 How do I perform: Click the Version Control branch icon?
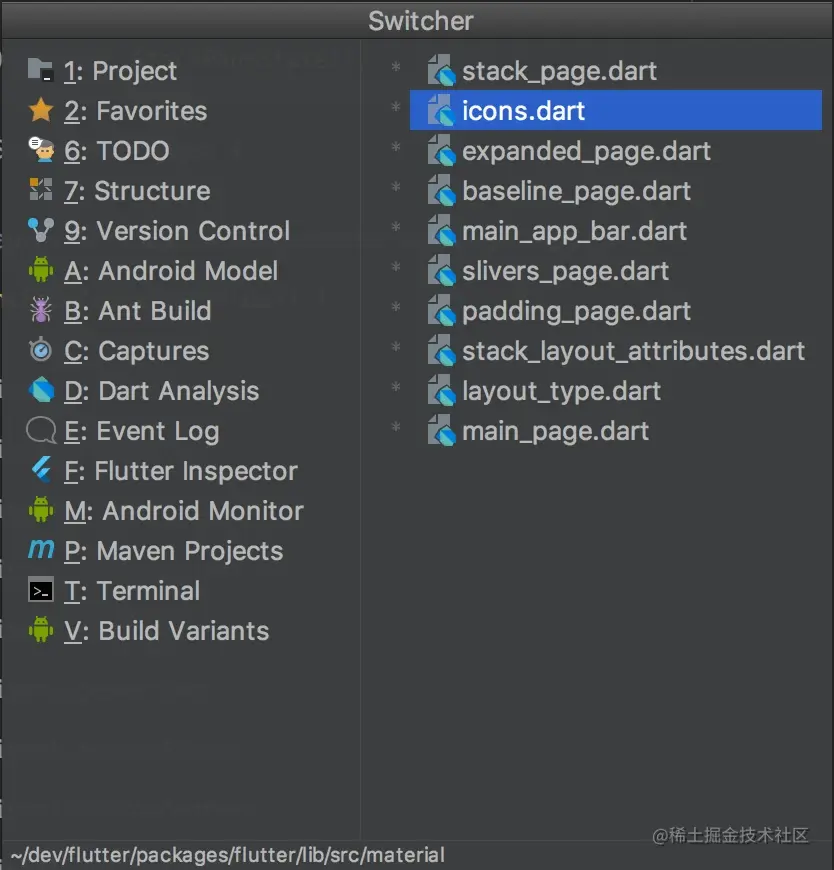coord(41,231)
